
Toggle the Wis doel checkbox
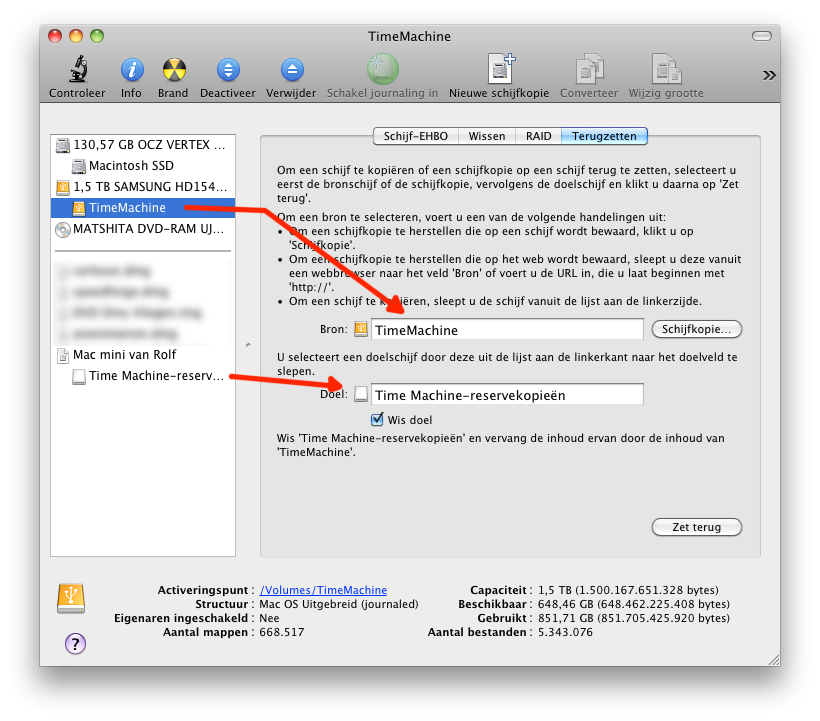pos(377,420)
